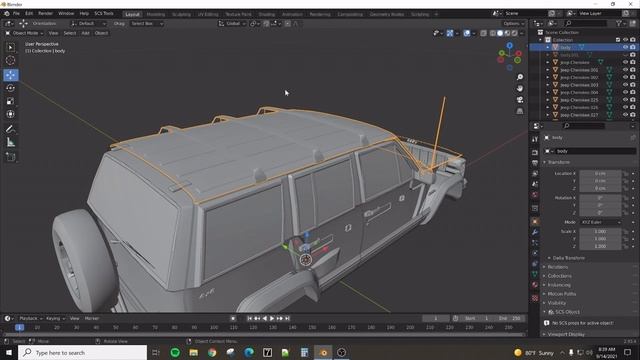
Task: Select the Annotate tool
Action: point(11,129)
